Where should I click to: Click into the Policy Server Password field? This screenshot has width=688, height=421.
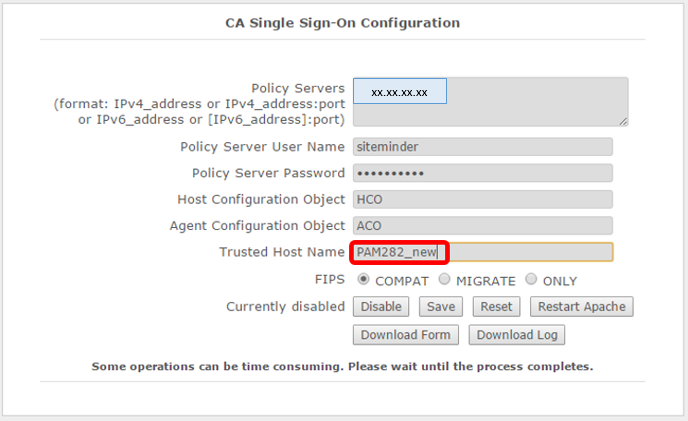481,173
